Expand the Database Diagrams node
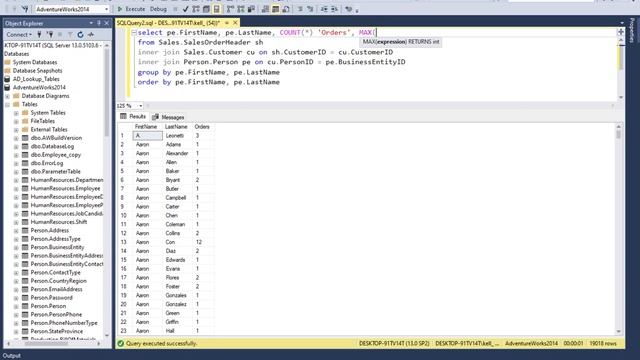The height and width of the screenshot is (360, 640). [7, 96]
